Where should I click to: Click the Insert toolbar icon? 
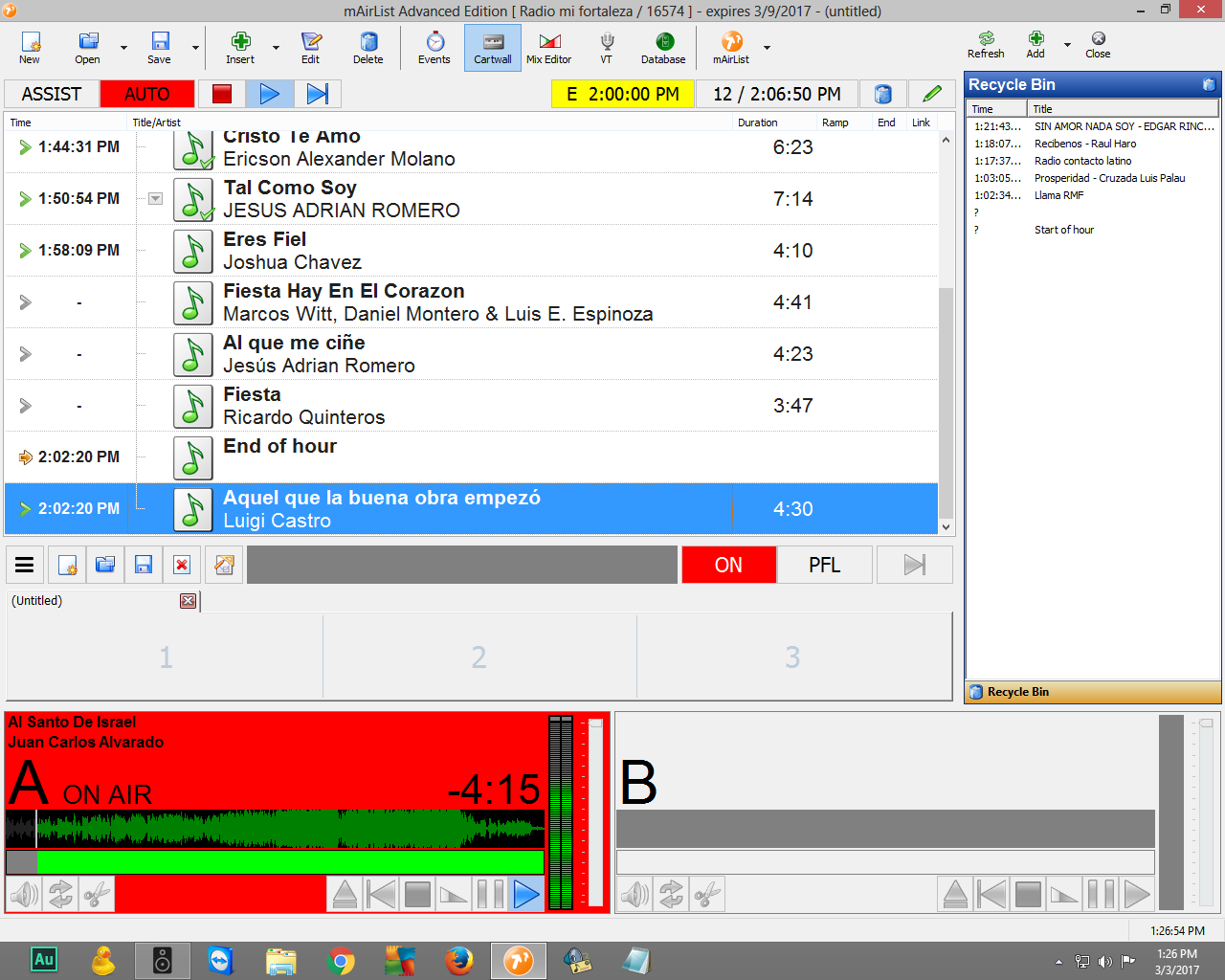240,47
